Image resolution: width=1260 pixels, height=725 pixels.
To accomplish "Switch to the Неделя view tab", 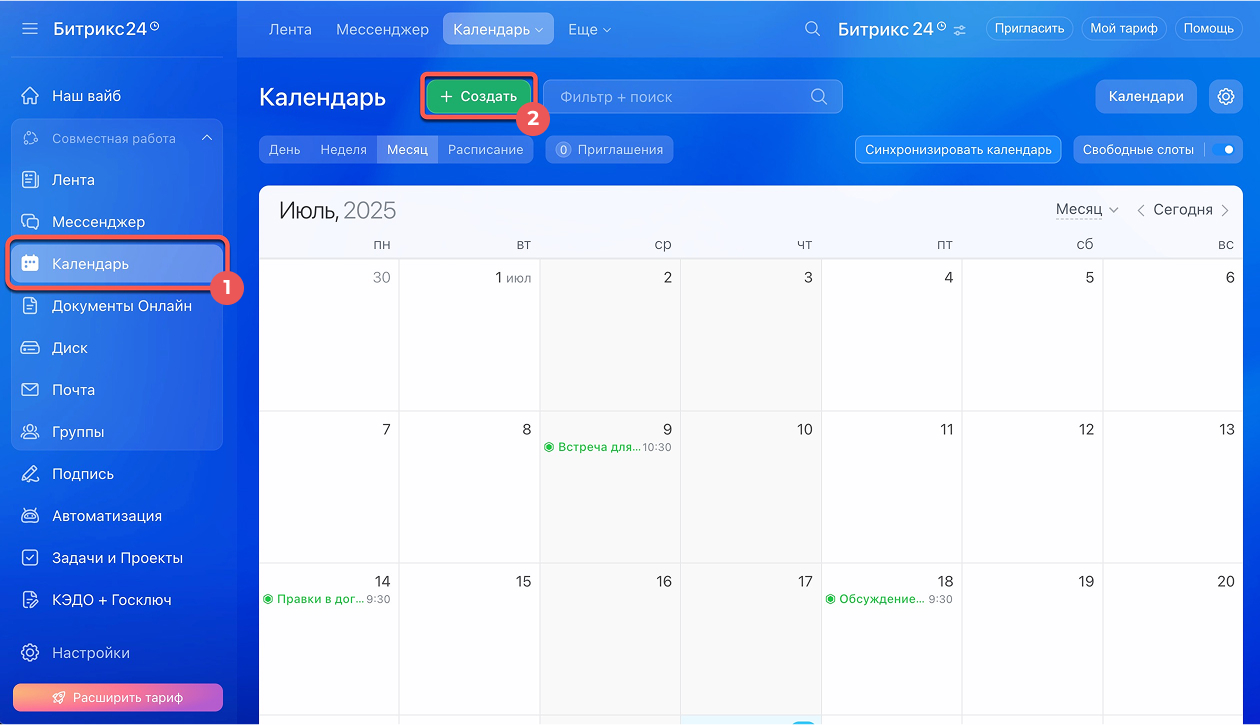I will (x=344, y=150).
